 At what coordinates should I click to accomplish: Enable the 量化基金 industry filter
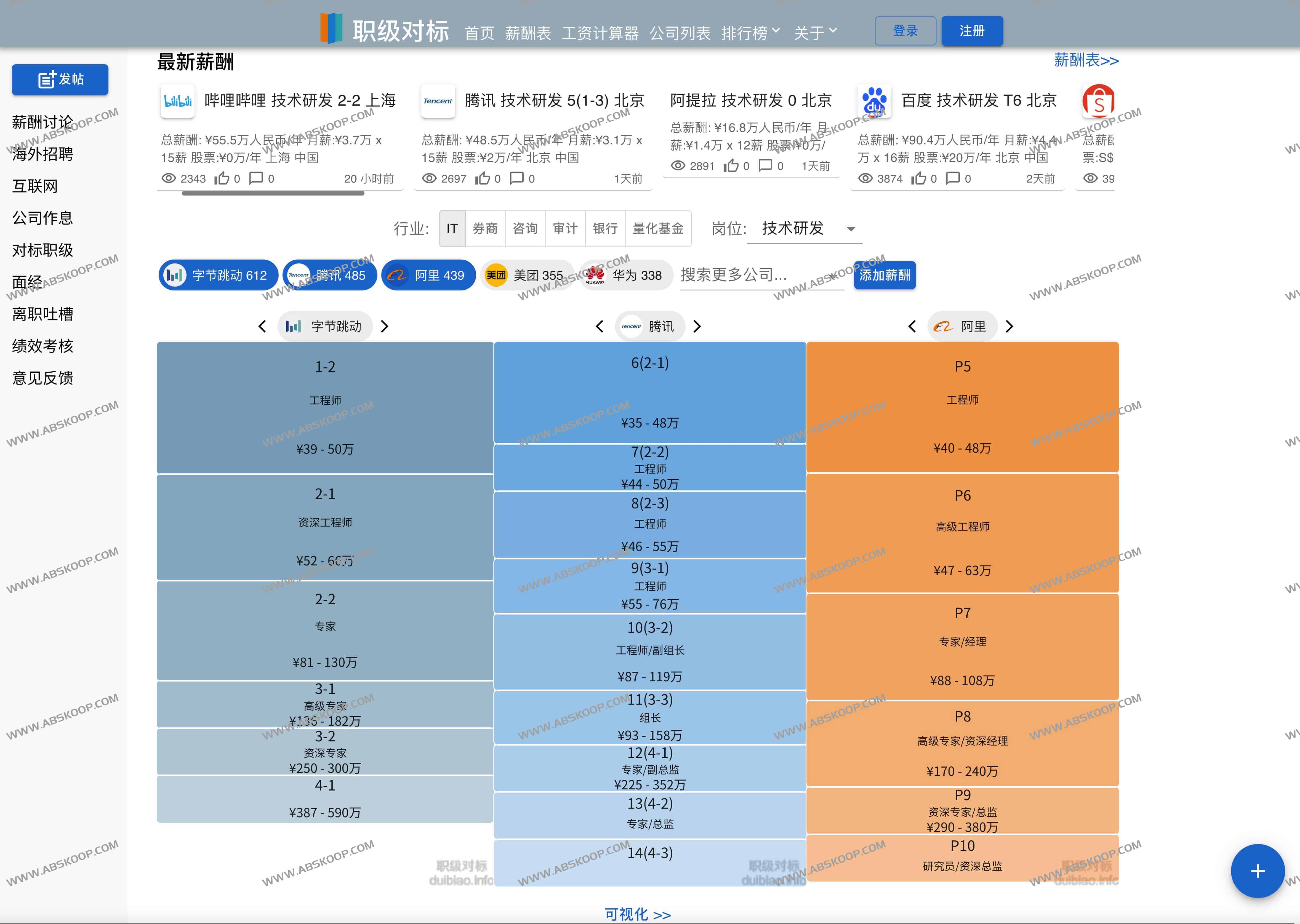pos(658,229)
